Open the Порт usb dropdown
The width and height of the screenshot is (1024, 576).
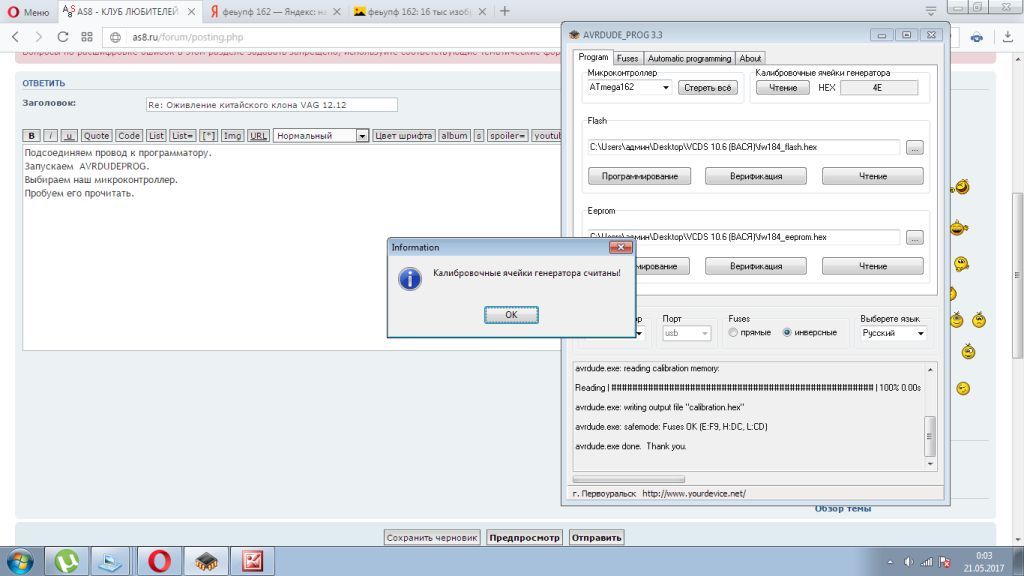pyautogui.click(x=686, y=333)
